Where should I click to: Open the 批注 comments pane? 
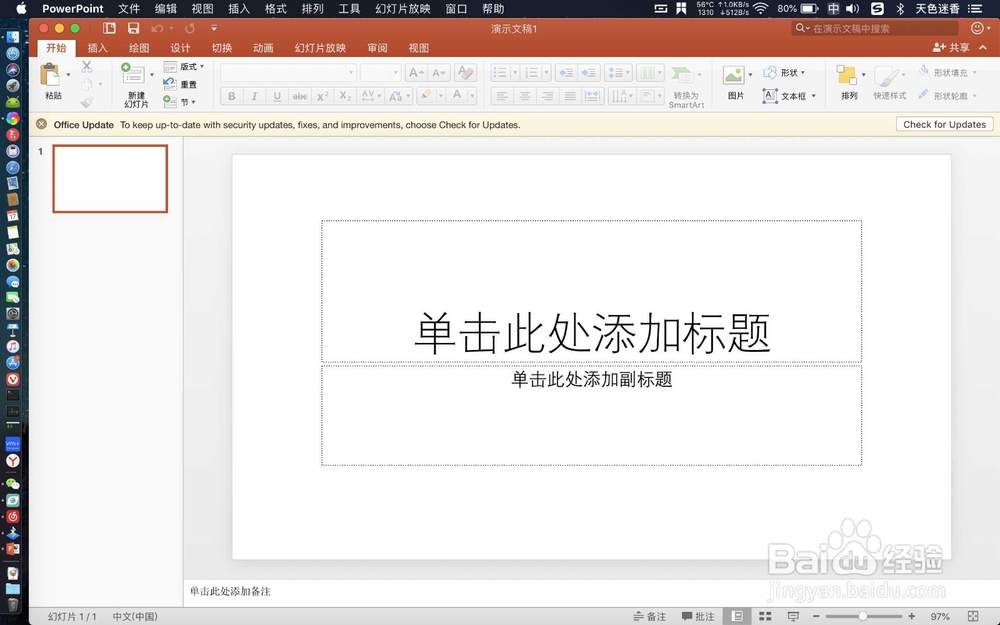698,616
